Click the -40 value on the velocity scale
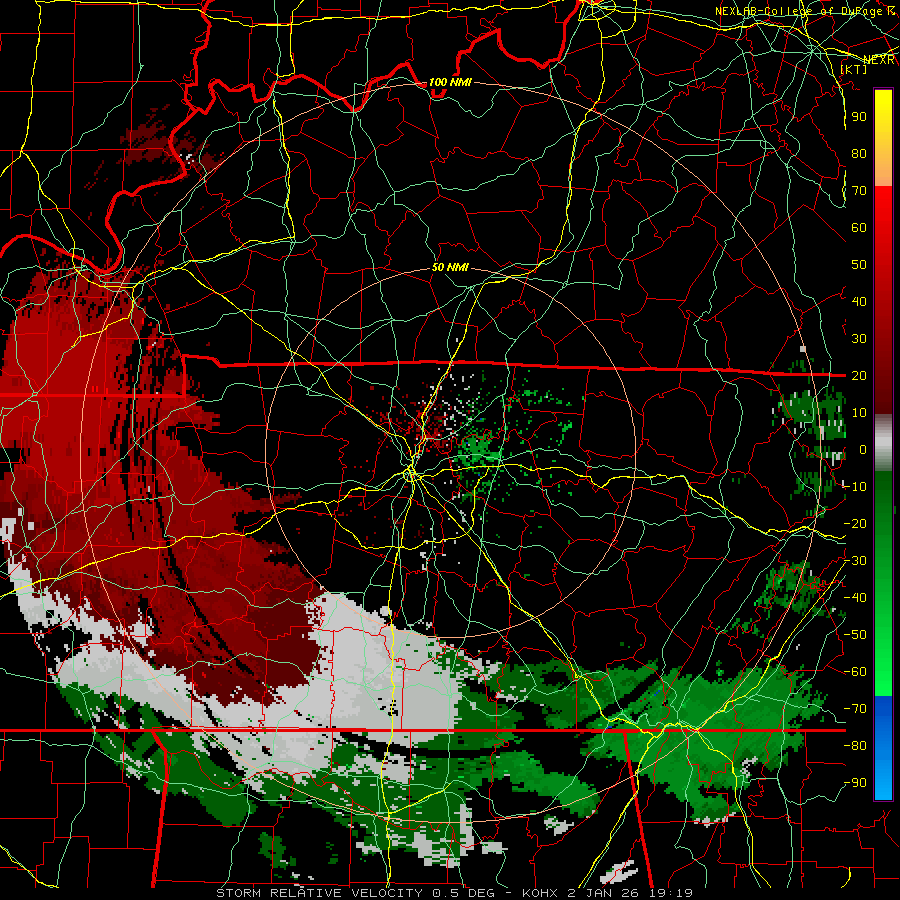 tap(855, 598)
